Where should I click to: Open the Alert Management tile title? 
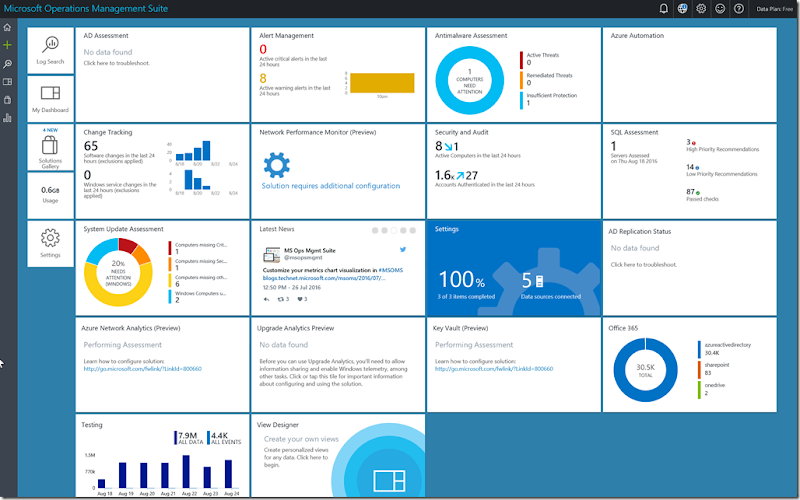pos(286,36)
